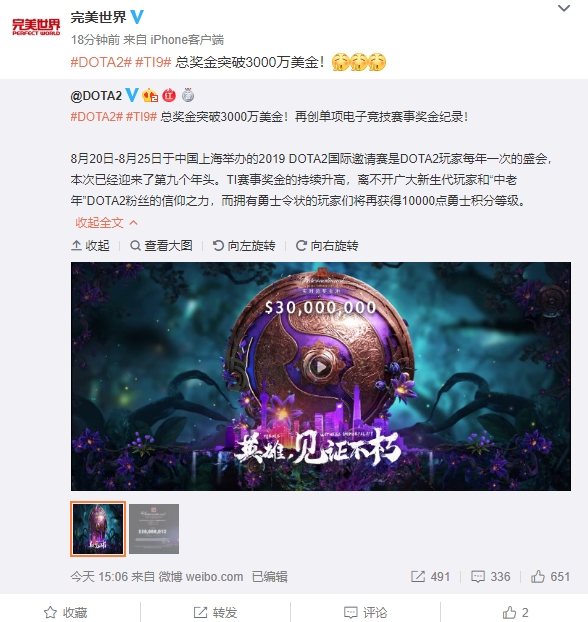Screen dimensions: 588x622
Task: Rotate image left with 向左旋转
Action: pyautogui.click(x=244, y=246)
